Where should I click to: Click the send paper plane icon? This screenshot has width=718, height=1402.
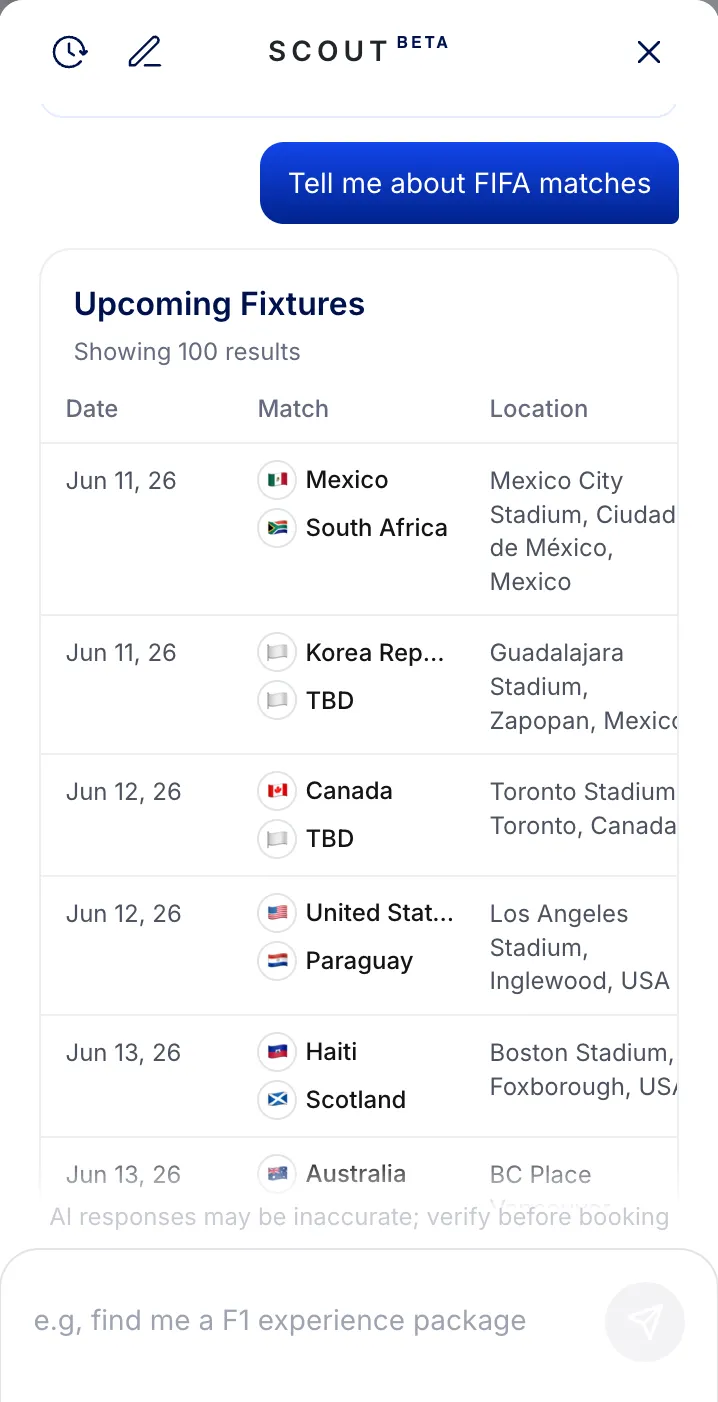pyautogui.click(x=645, y=1322)
